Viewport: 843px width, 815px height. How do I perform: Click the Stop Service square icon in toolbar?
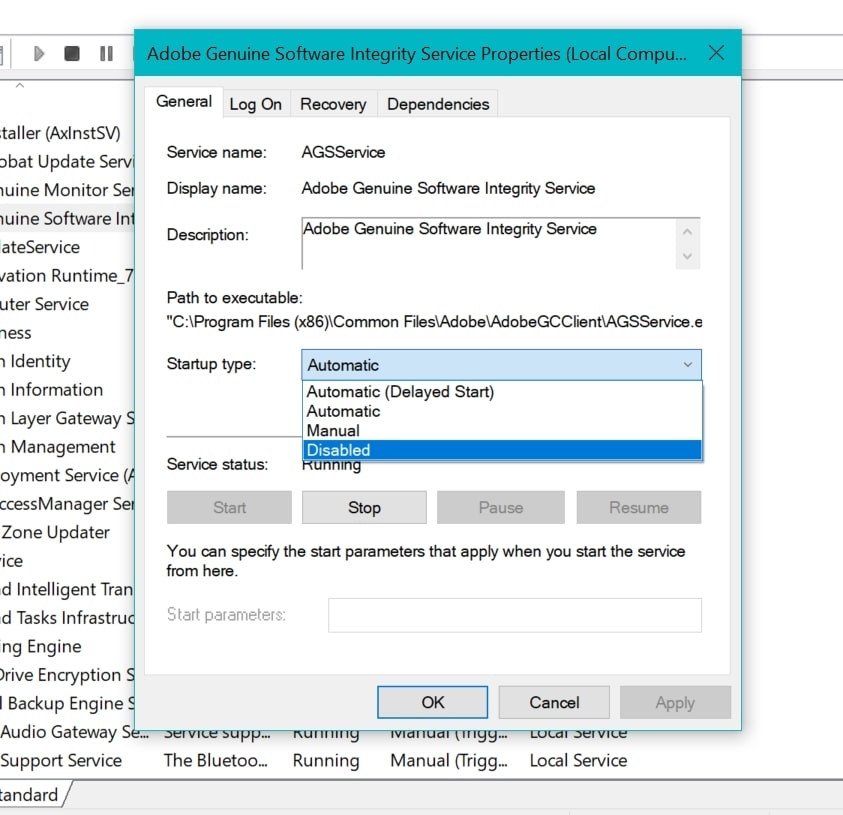point(72,54)
